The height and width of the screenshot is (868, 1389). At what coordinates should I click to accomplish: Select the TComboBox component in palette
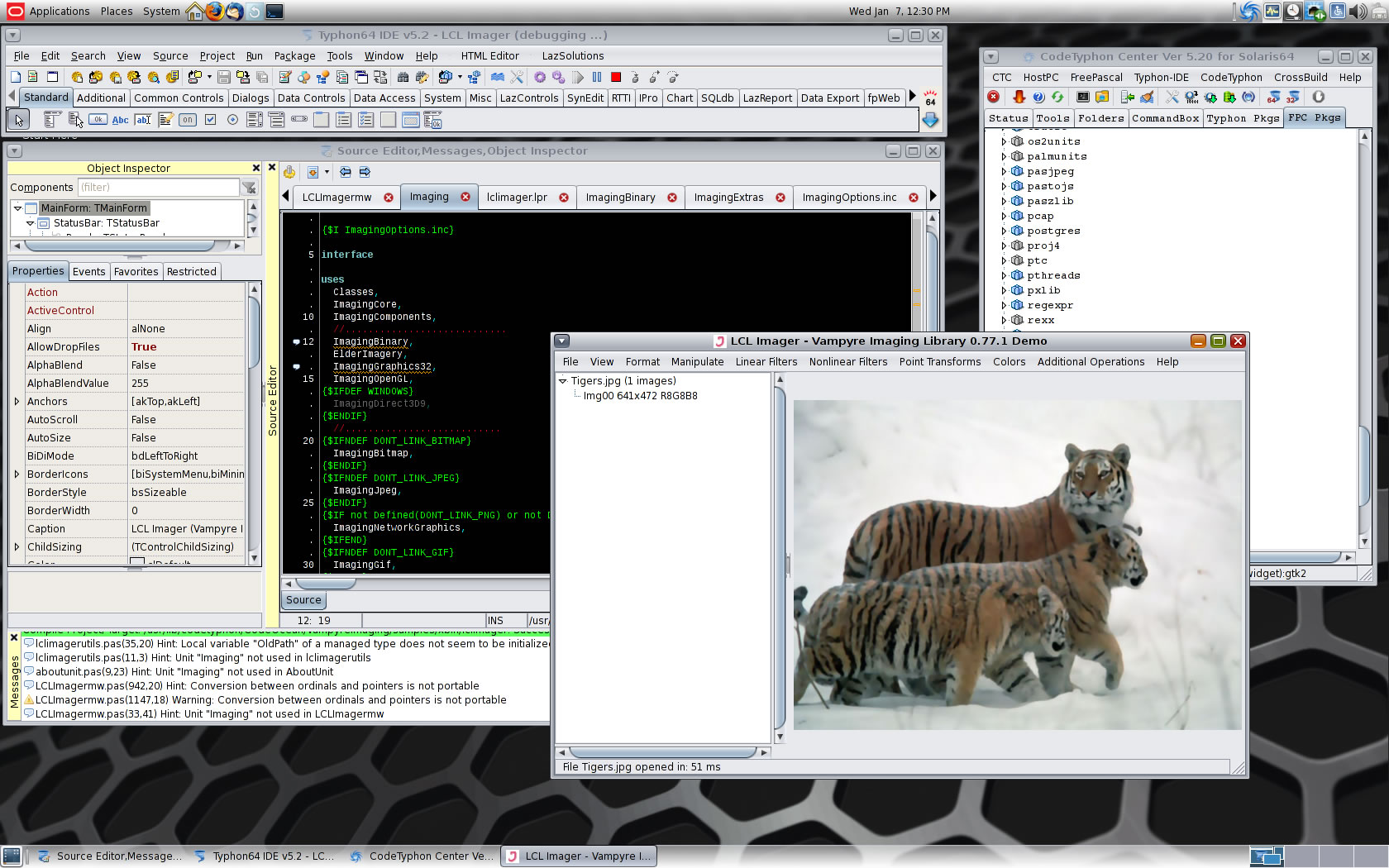(276, 120)
